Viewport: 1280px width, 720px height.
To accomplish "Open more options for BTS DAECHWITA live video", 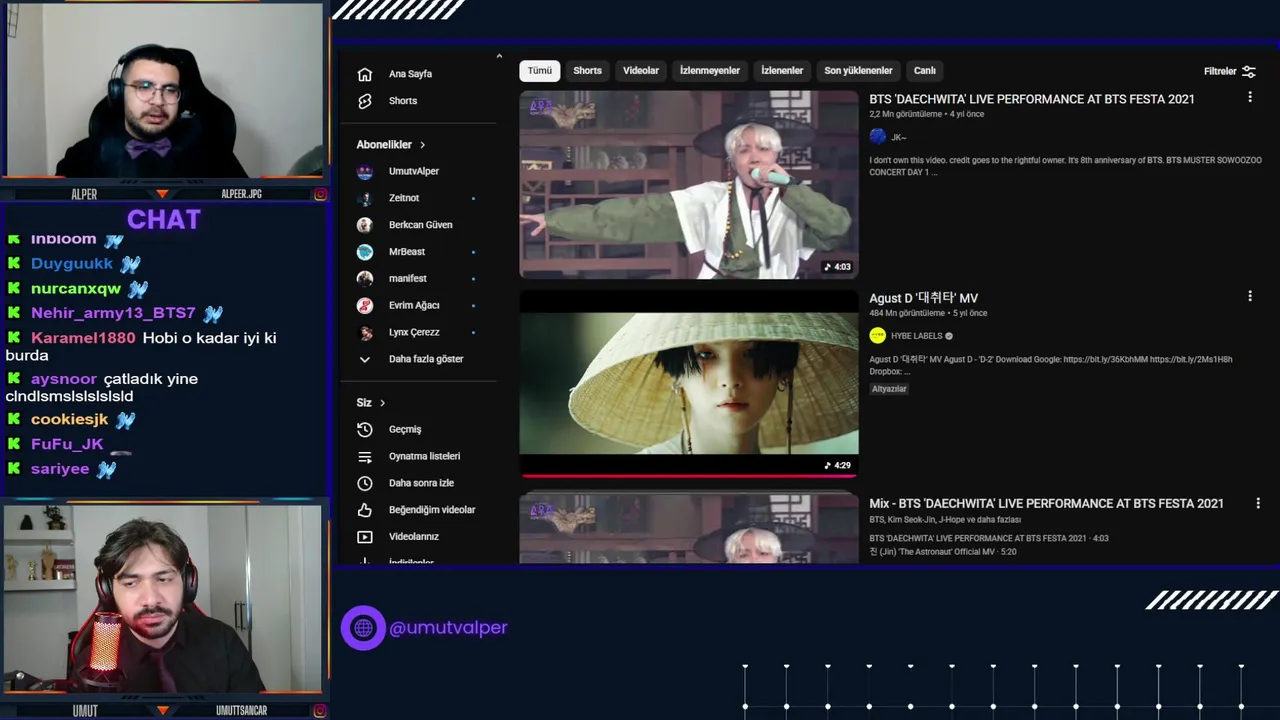I will pos(1249,97).
